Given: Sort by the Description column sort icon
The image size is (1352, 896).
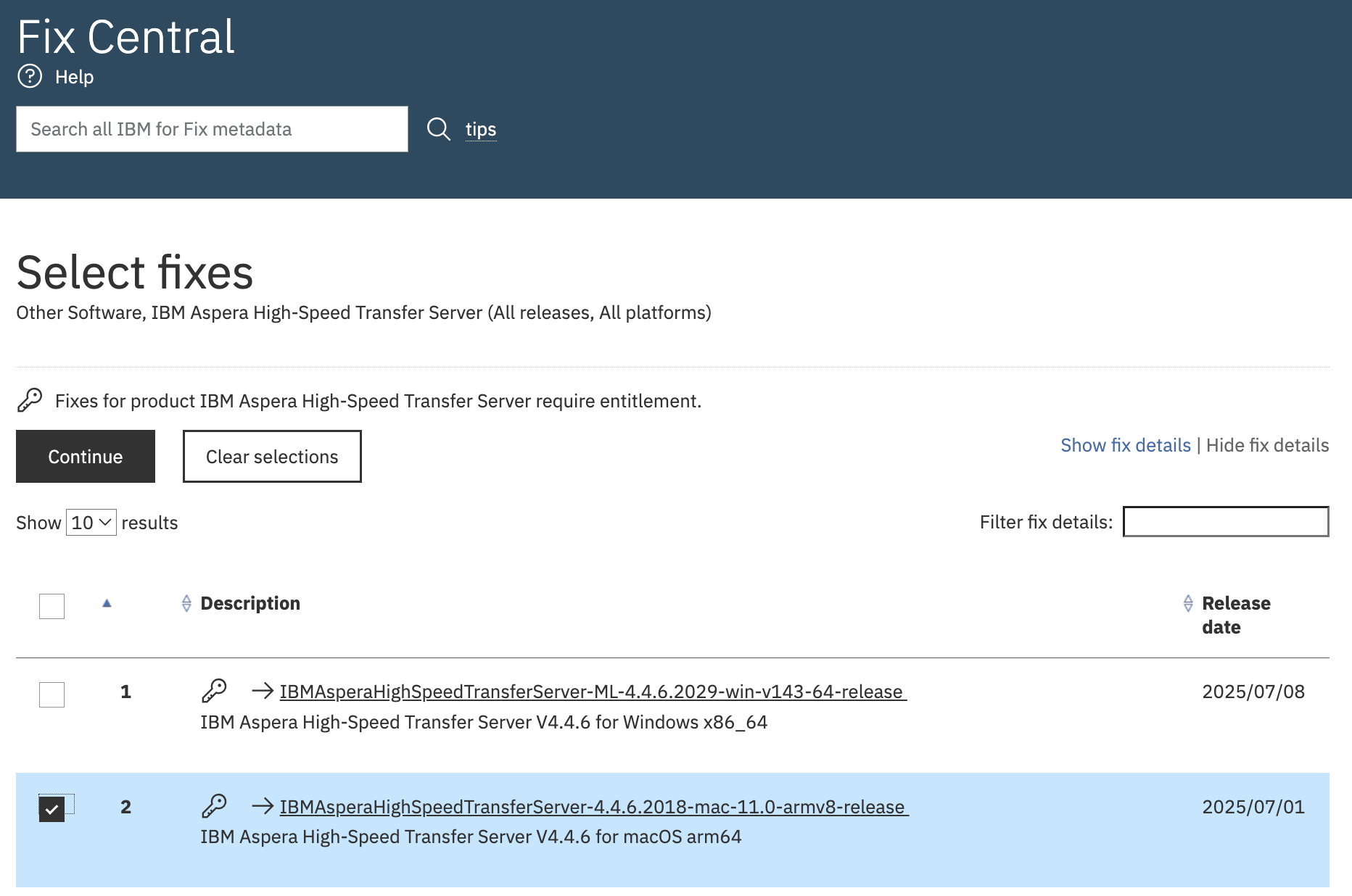Looking at the screenshot, I should [x=186, y=603].
